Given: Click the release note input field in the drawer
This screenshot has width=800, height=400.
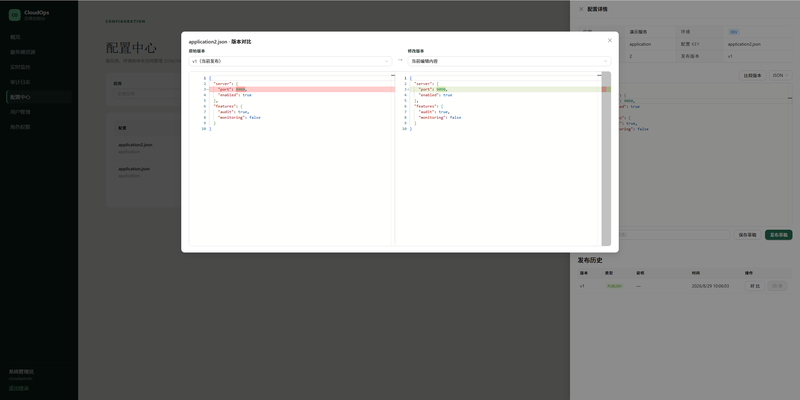Looking at the screenshot, I should click(673, 235).
